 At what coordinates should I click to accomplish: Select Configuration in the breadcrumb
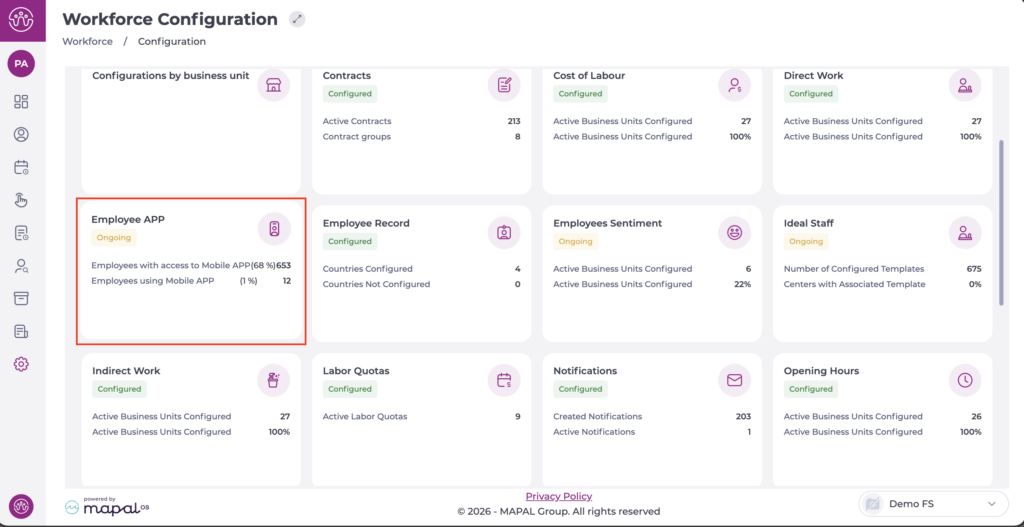click(172, 42)
